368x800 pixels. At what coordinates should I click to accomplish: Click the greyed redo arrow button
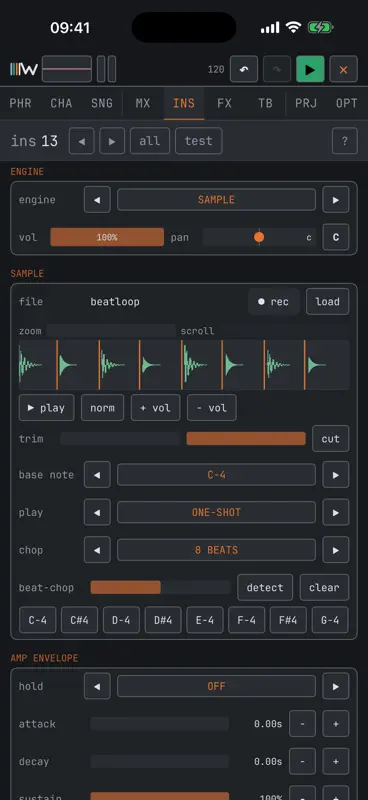(x=277, y=69)
